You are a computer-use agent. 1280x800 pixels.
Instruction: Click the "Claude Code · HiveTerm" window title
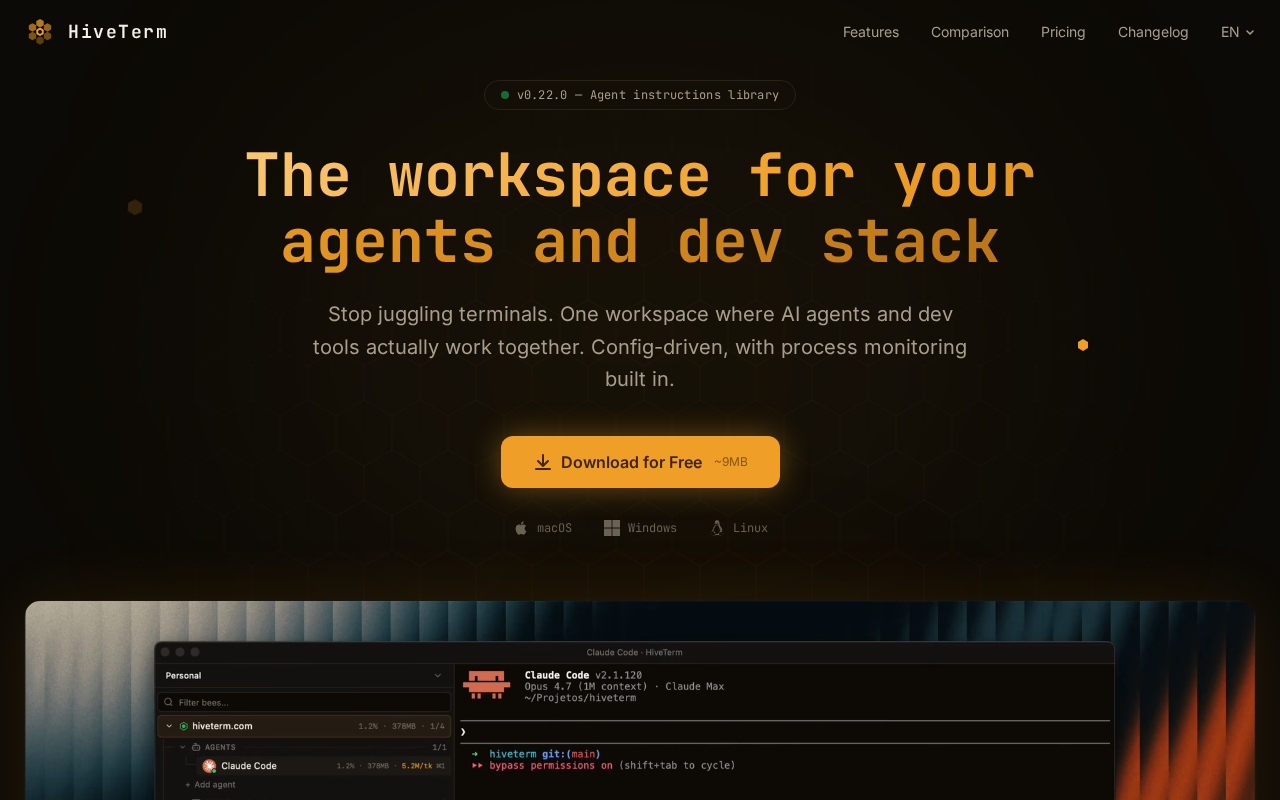coord(634,652)
